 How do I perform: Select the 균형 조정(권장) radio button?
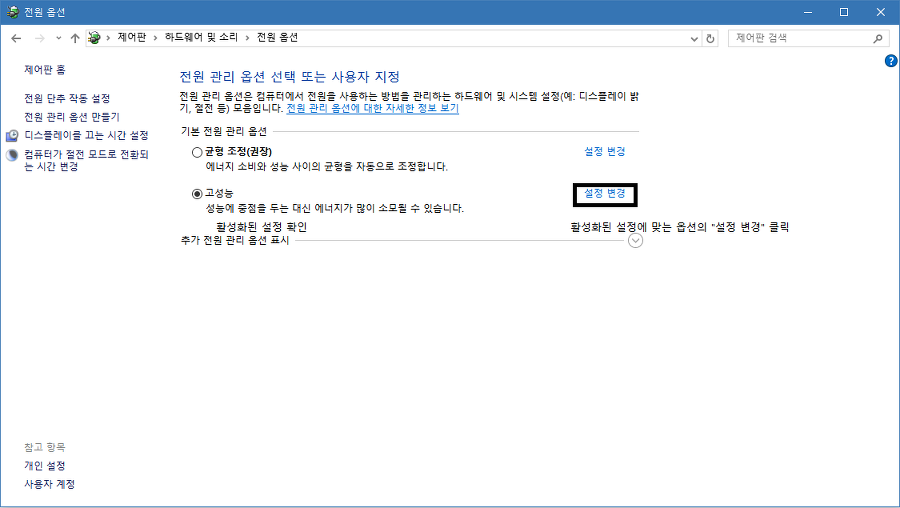(197, 152)
